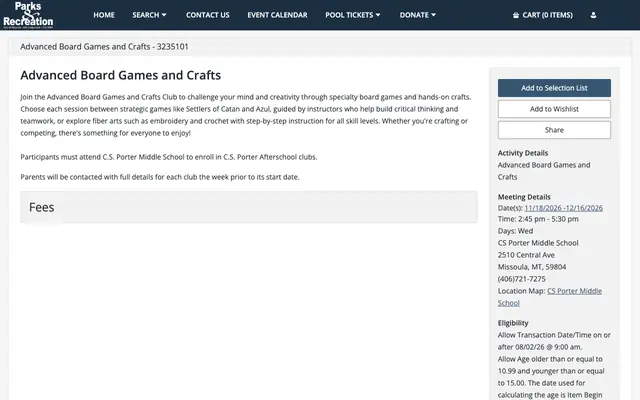Image resolution: width=640 pixels, height=400 pixels.
Task: Open the user account icon
Action: (593, 15)
